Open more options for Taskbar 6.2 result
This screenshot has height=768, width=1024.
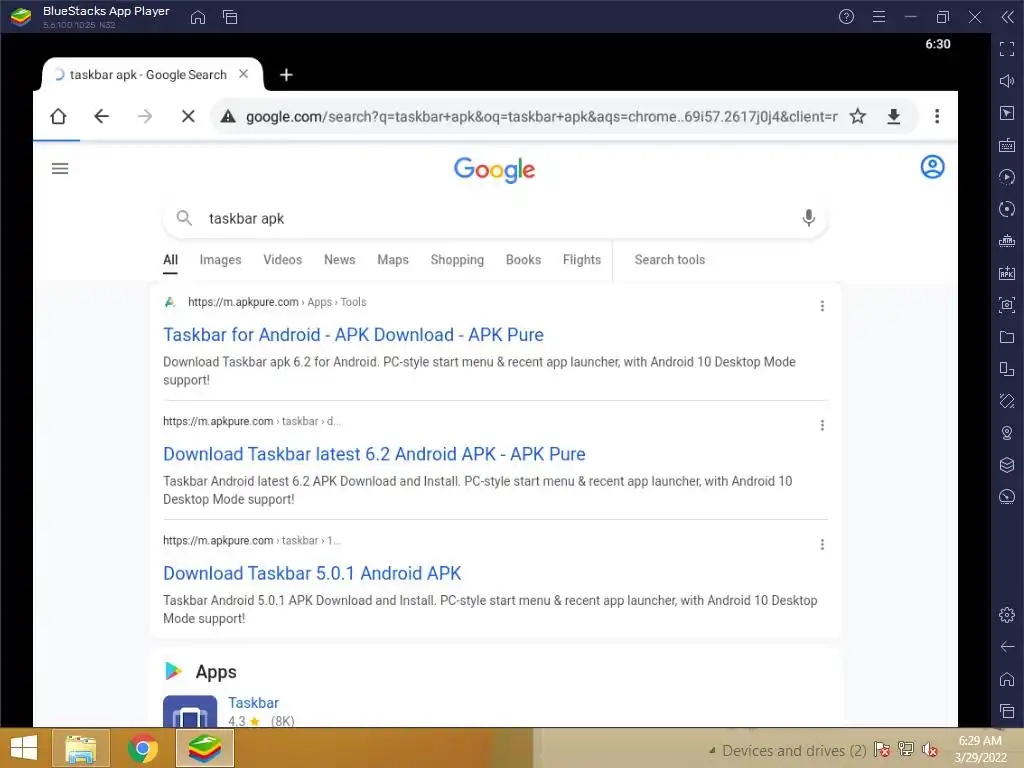pos(822,425)
